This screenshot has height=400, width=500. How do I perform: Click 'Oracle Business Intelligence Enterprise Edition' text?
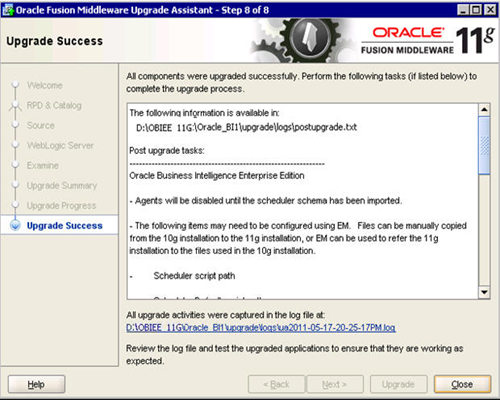tap(217, 176)
